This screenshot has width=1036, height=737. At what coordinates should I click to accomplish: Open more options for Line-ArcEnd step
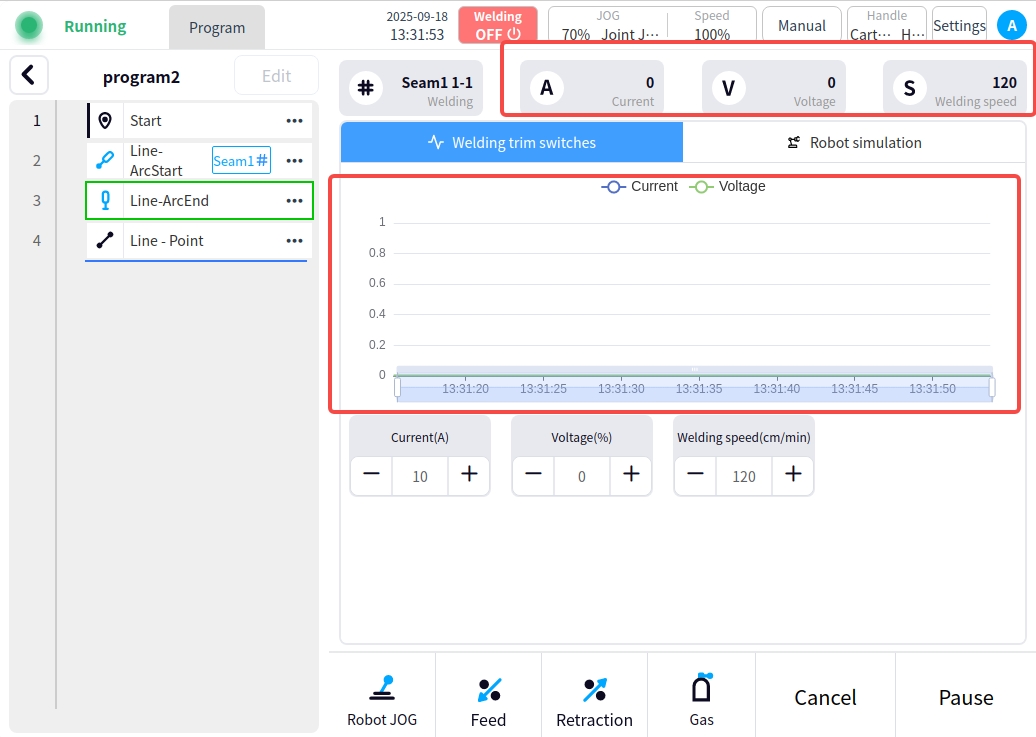[x=294, y=201]
